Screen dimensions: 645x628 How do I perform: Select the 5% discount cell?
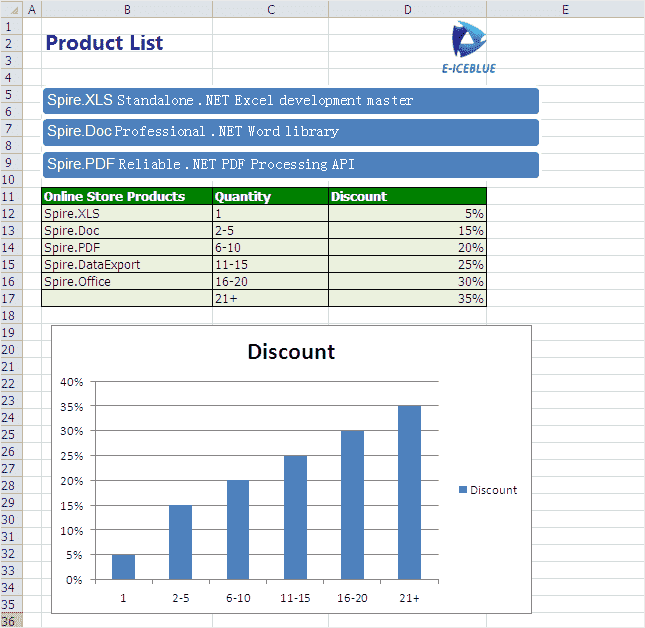click(x=407, y=213)
